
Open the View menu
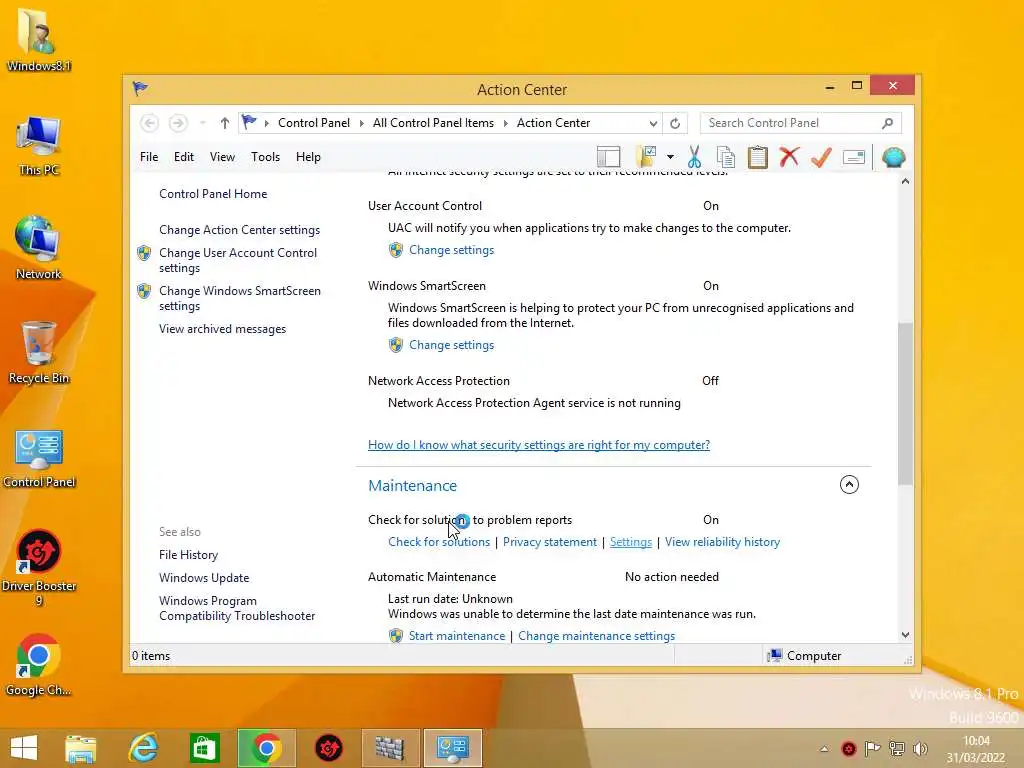tap(222, 157)
